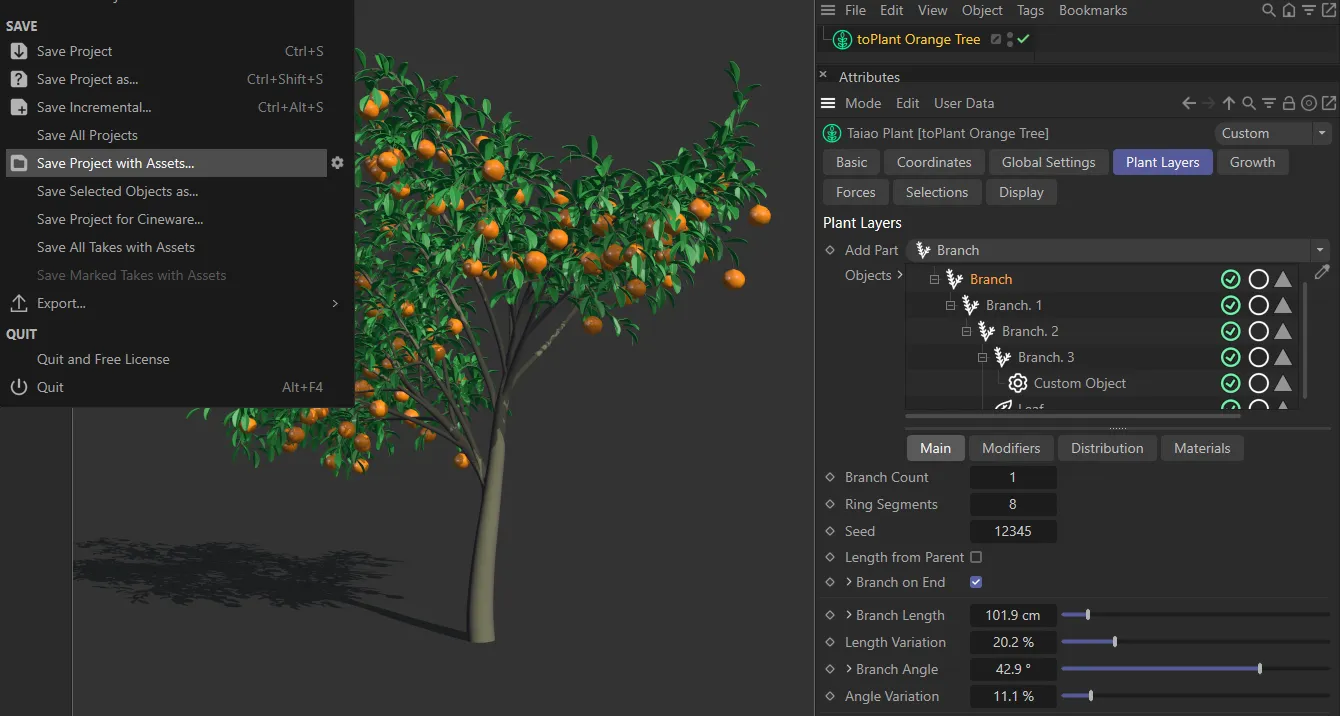Screen dimensions: 1340x716
Task: Choose Save Project with Assets menu entry
Action: tap(116, 163)
